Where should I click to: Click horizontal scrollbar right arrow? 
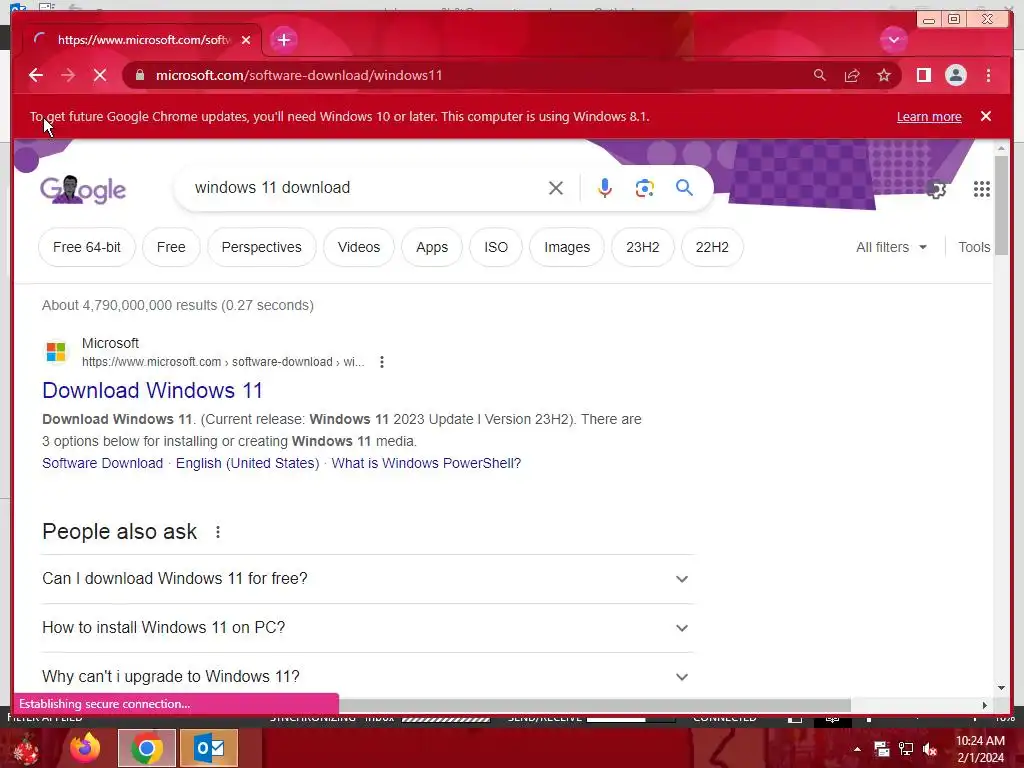coord(984,705)
